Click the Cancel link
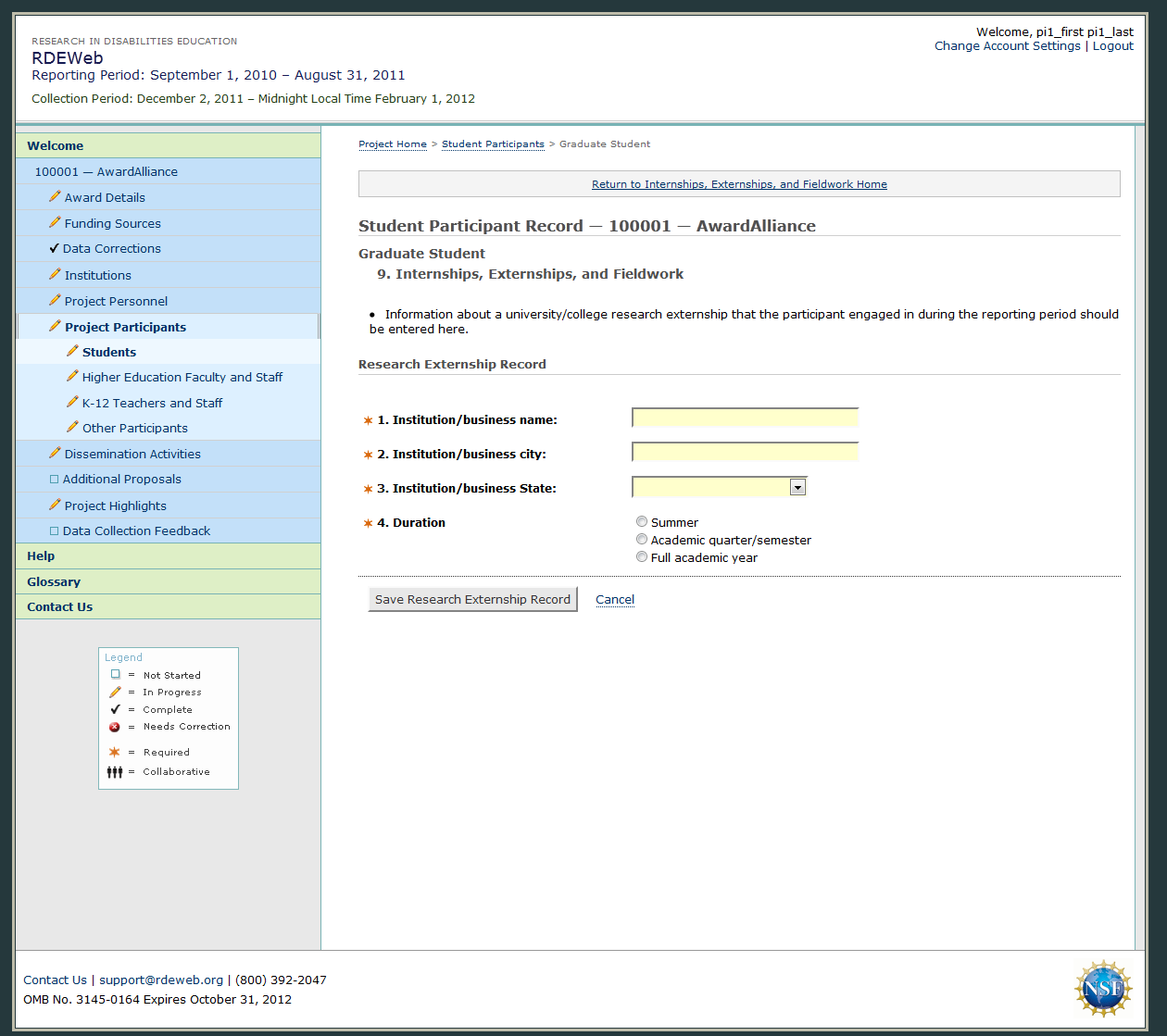Viewport: 1167px width, 1036px height. (x=615, y=600)
